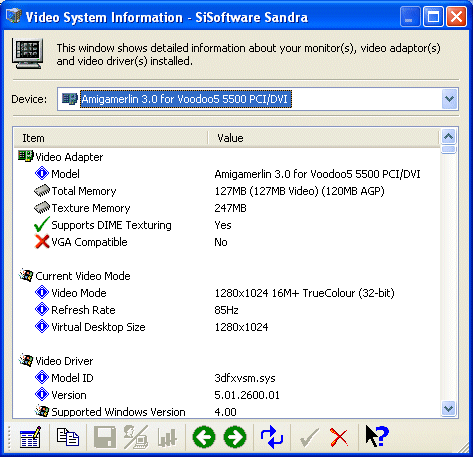Click icon beside Supported Windows Version
Screen dimensions: 473x457
coord(42,411)
